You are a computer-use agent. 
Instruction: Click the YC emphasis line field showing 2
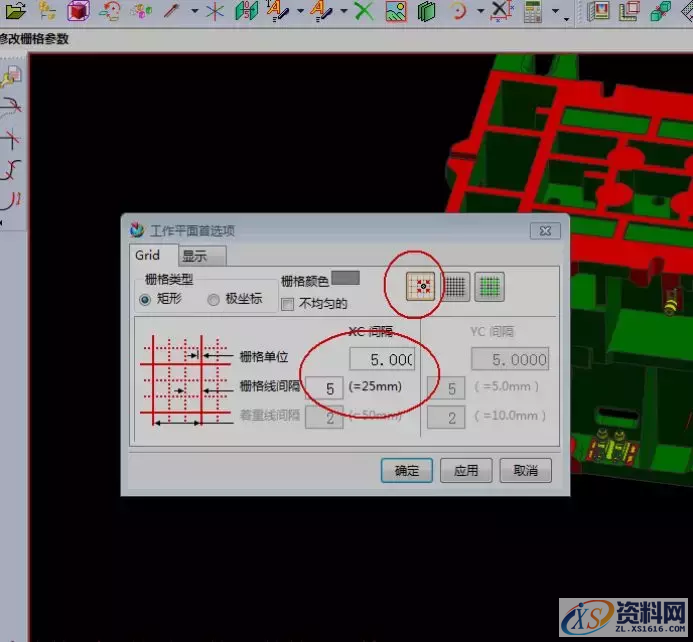coord(446,418)
